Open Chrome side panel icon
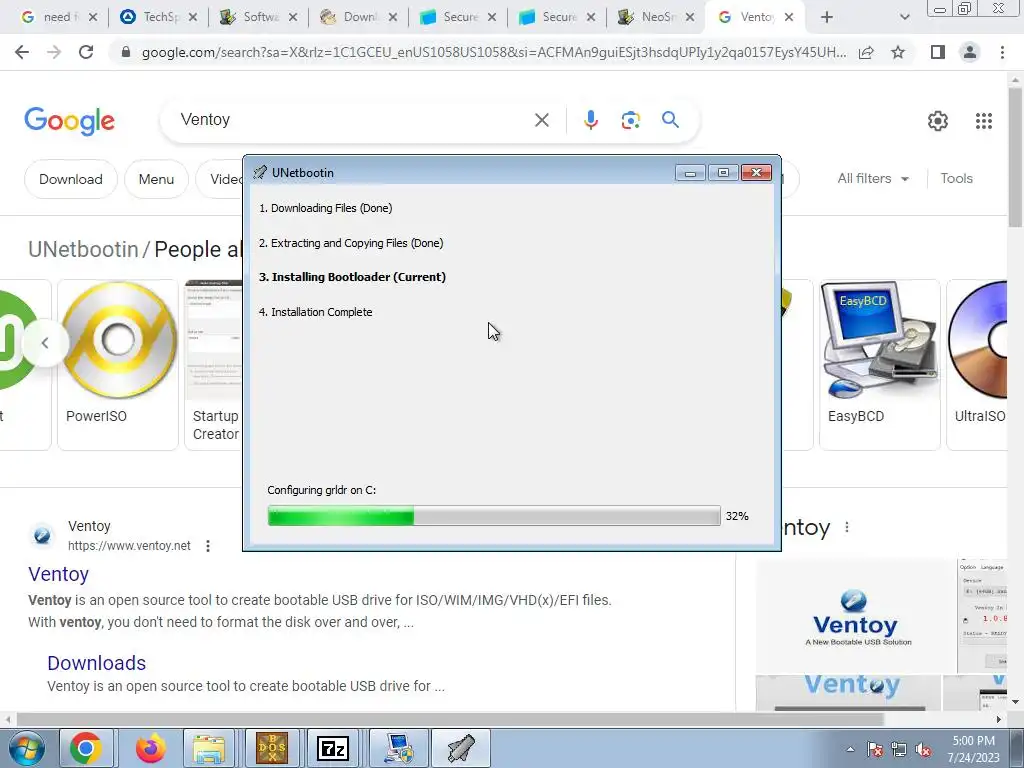 (938, 52)
